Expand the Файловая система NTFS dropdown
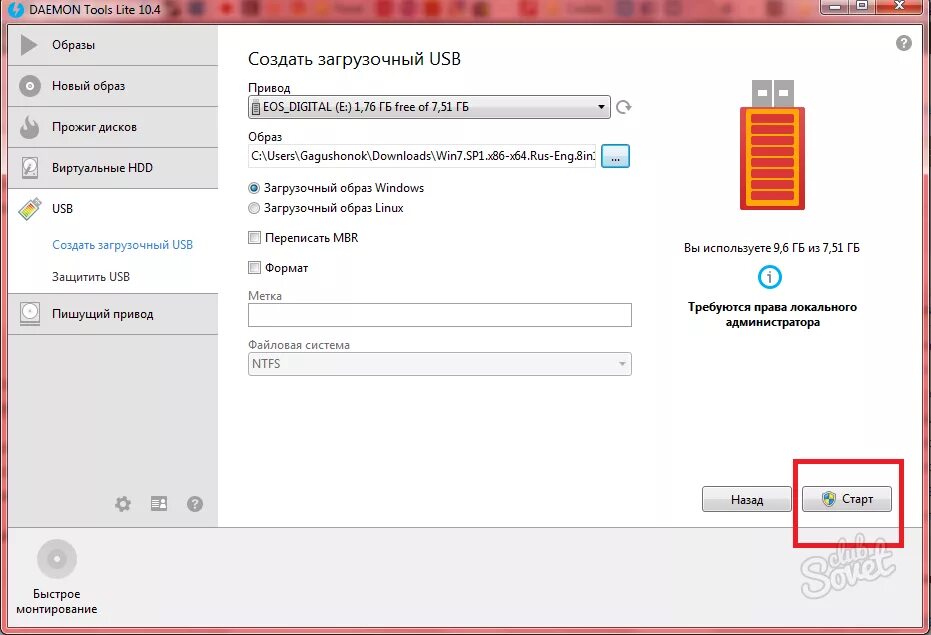The width and height of the screenshot is (931, 635). tap(440, 364)
